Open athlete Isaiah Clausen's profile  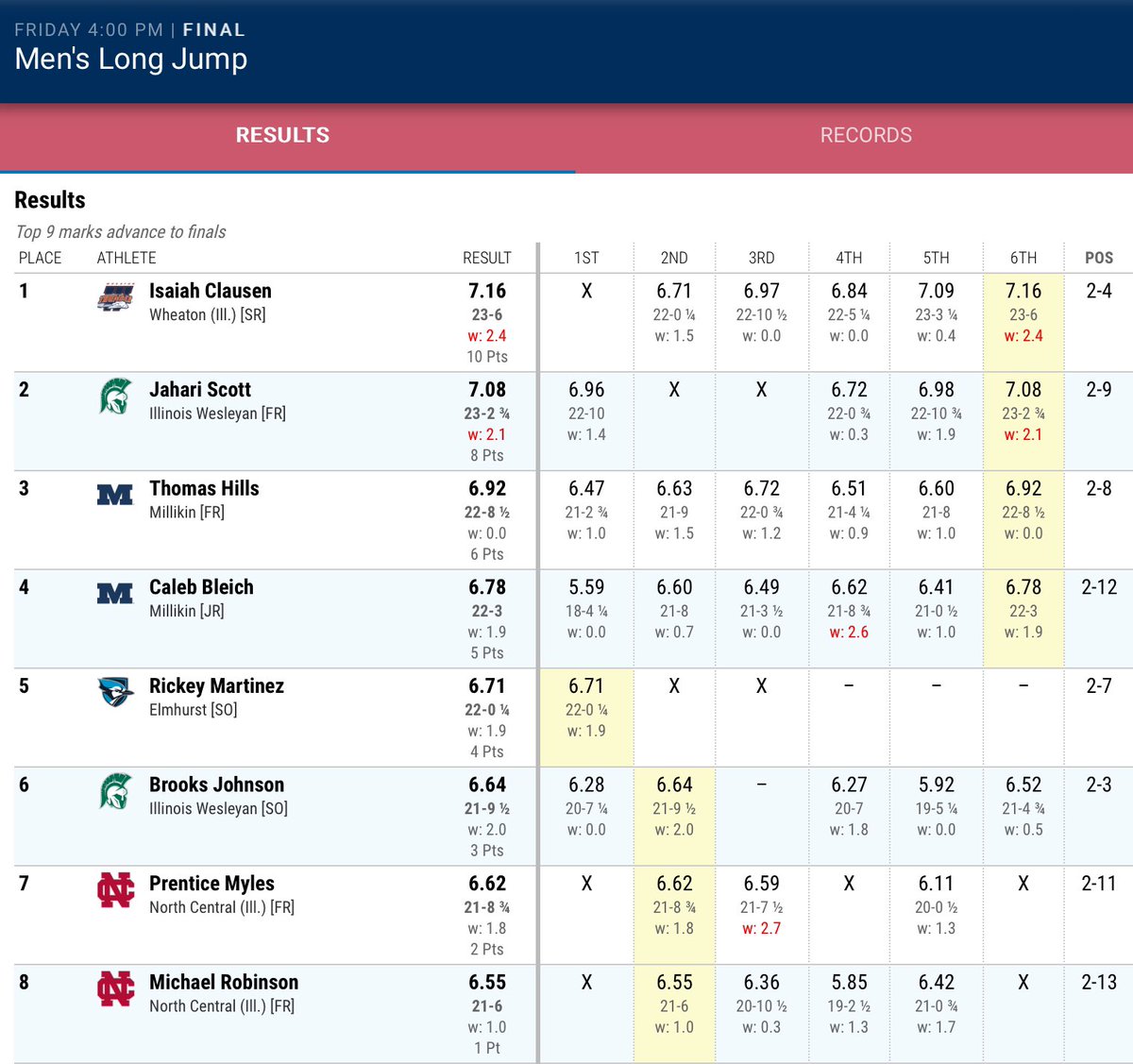[x=210, y=291]
